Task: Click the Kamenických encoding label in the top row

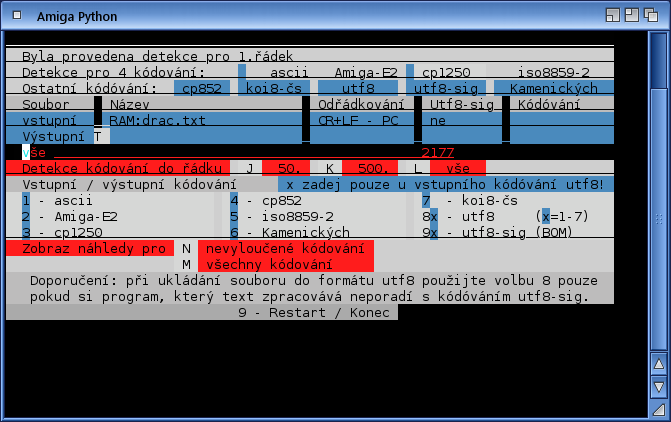Action: pyautogui.click(x=552, y=88)
